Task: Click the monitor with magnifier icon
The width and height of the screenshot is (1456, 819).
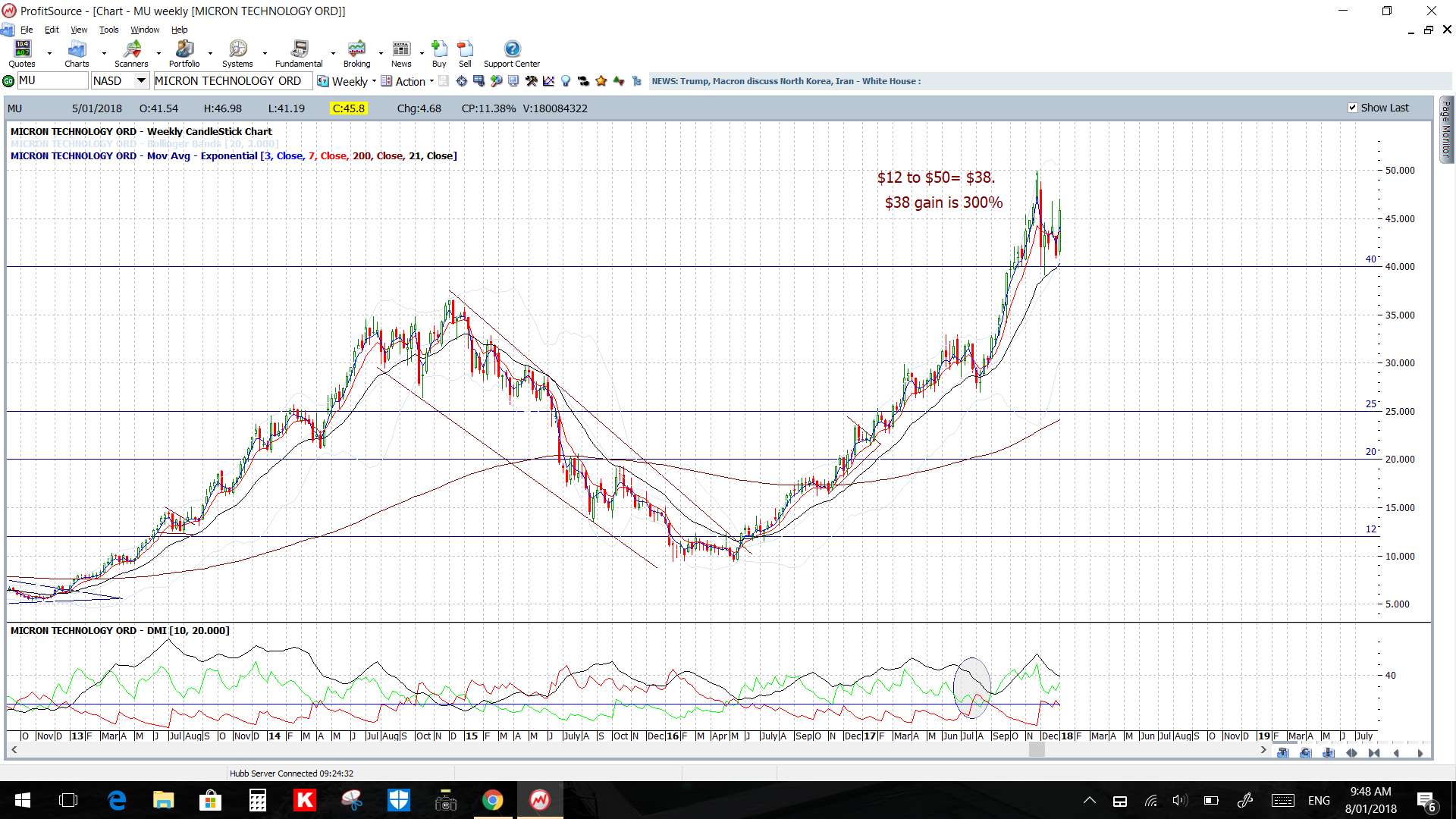Action: pyautogui.click(x=513, y=81)
